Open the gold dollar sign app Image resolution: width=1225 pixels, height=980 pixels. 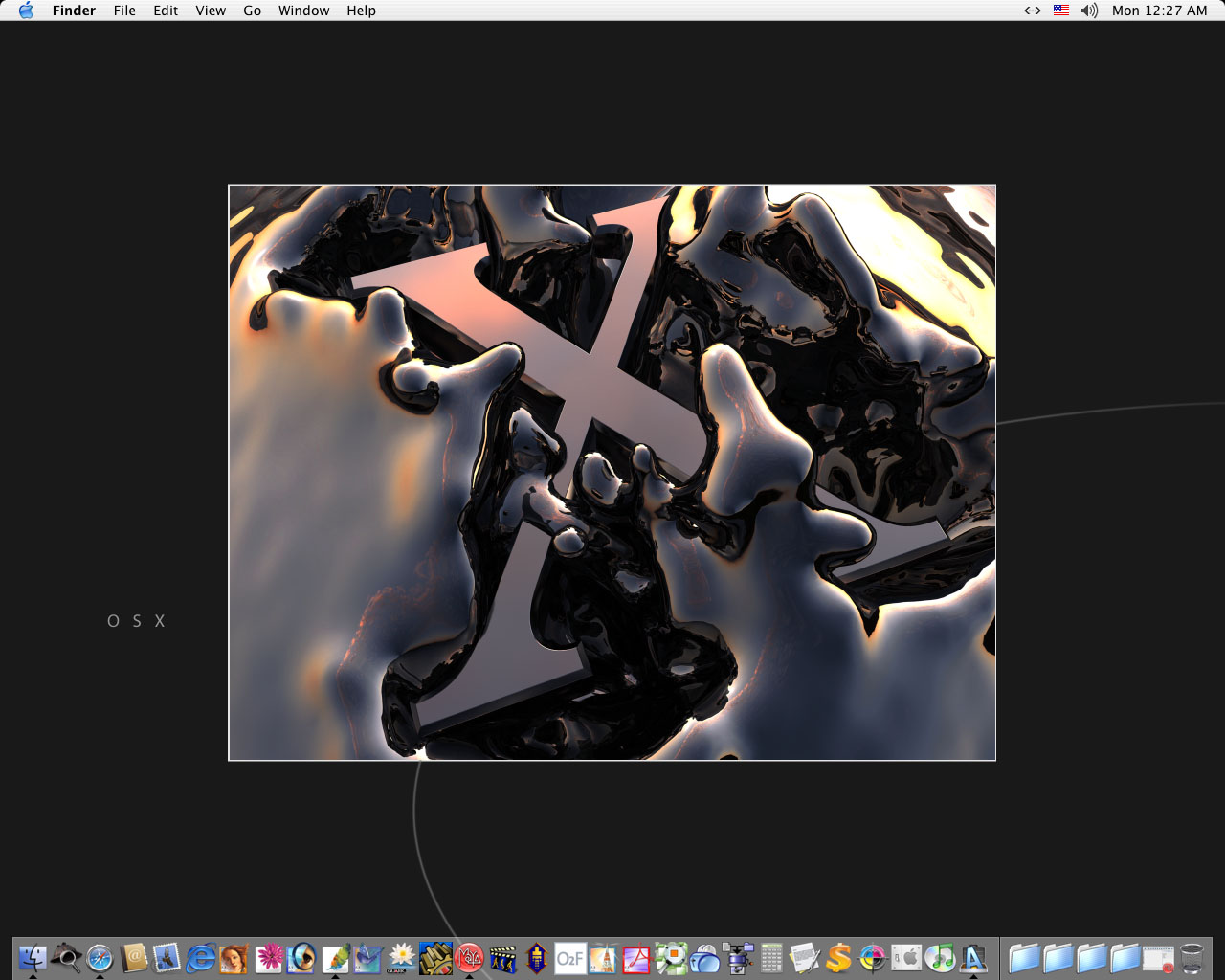click(x=838, y=957)
